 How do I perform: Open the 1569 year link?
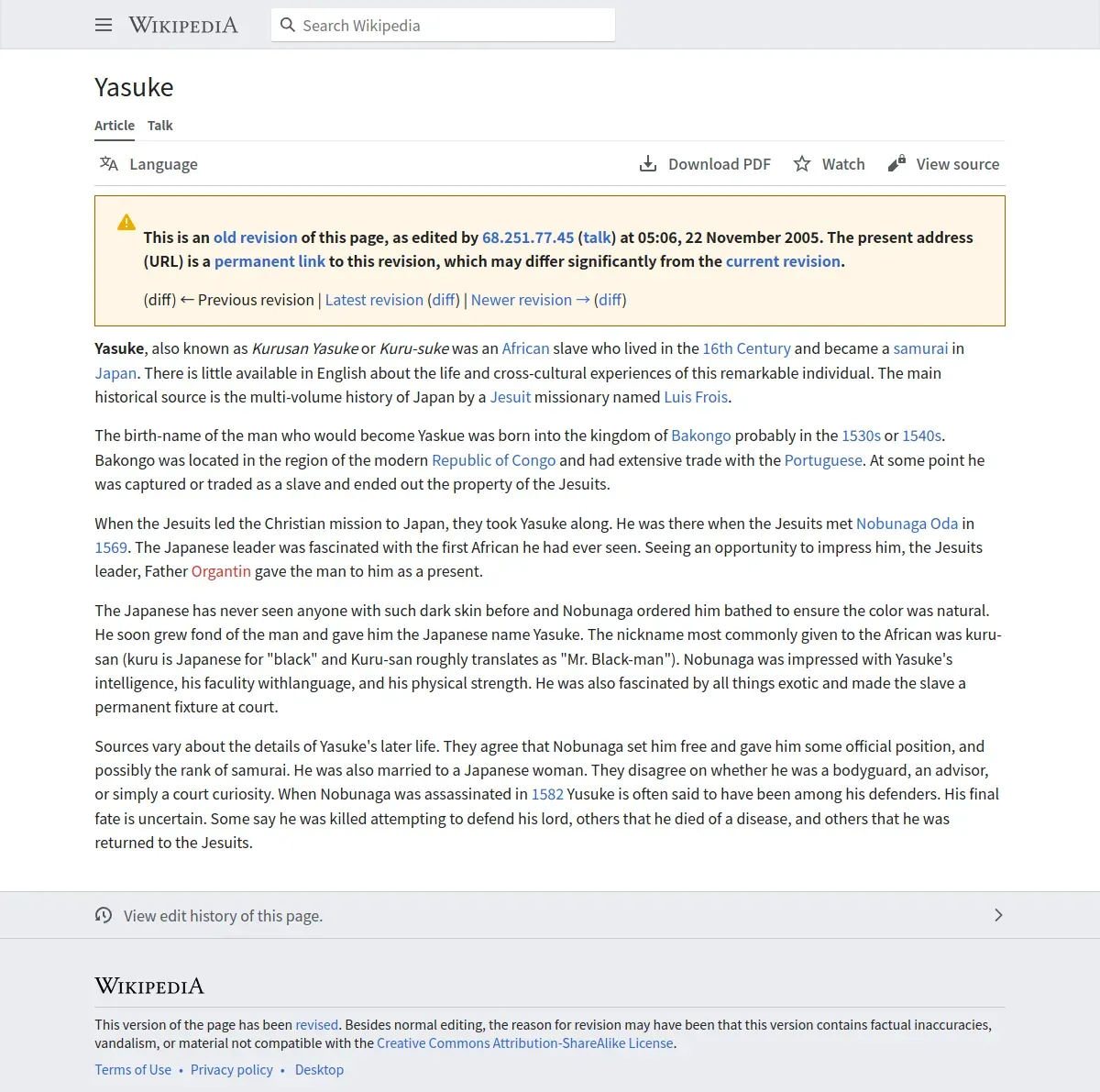(111, 547)
